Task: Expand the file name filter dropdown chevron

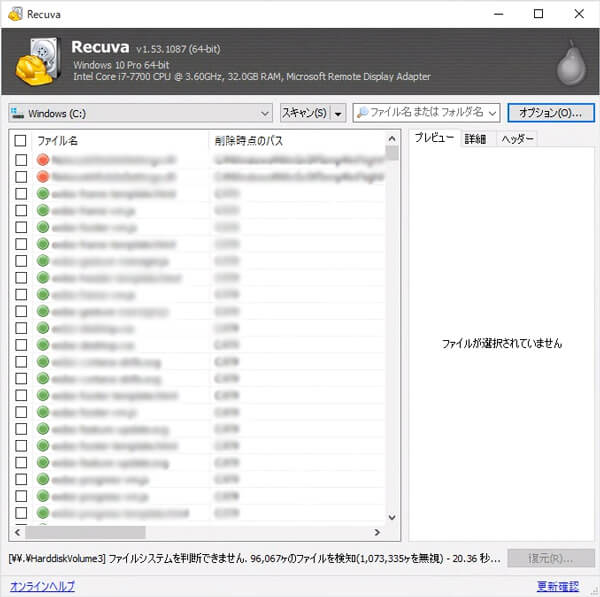Action: pos(493,113)
